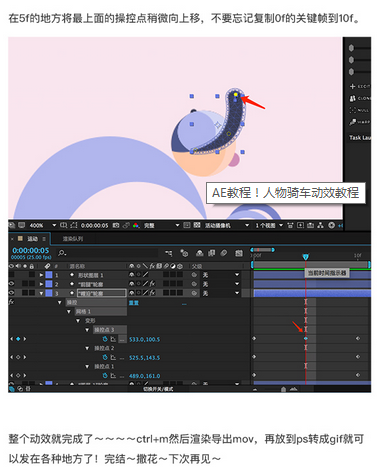Open layer 3 parent dropdown showing 无
Image resolution: width=386 pixels, height=467 pixels.
click(221, 293)
